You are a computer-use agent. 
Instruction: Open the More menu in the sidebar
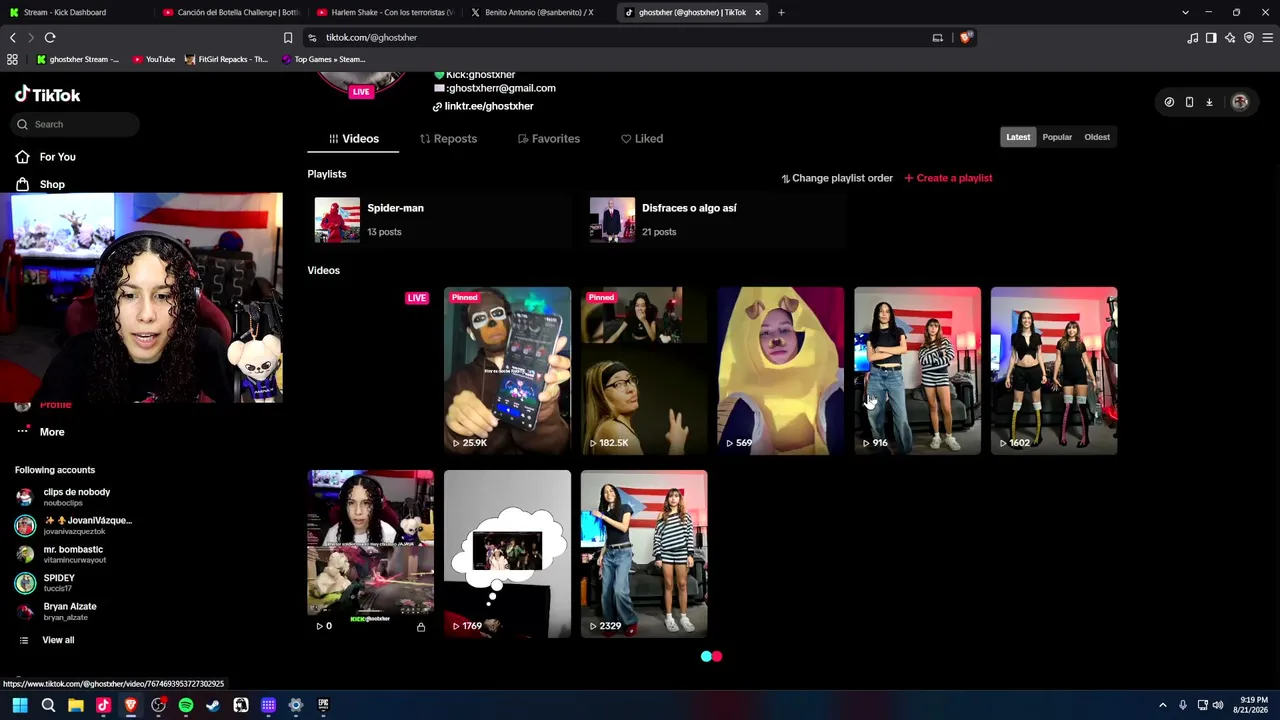coord(40,432)
